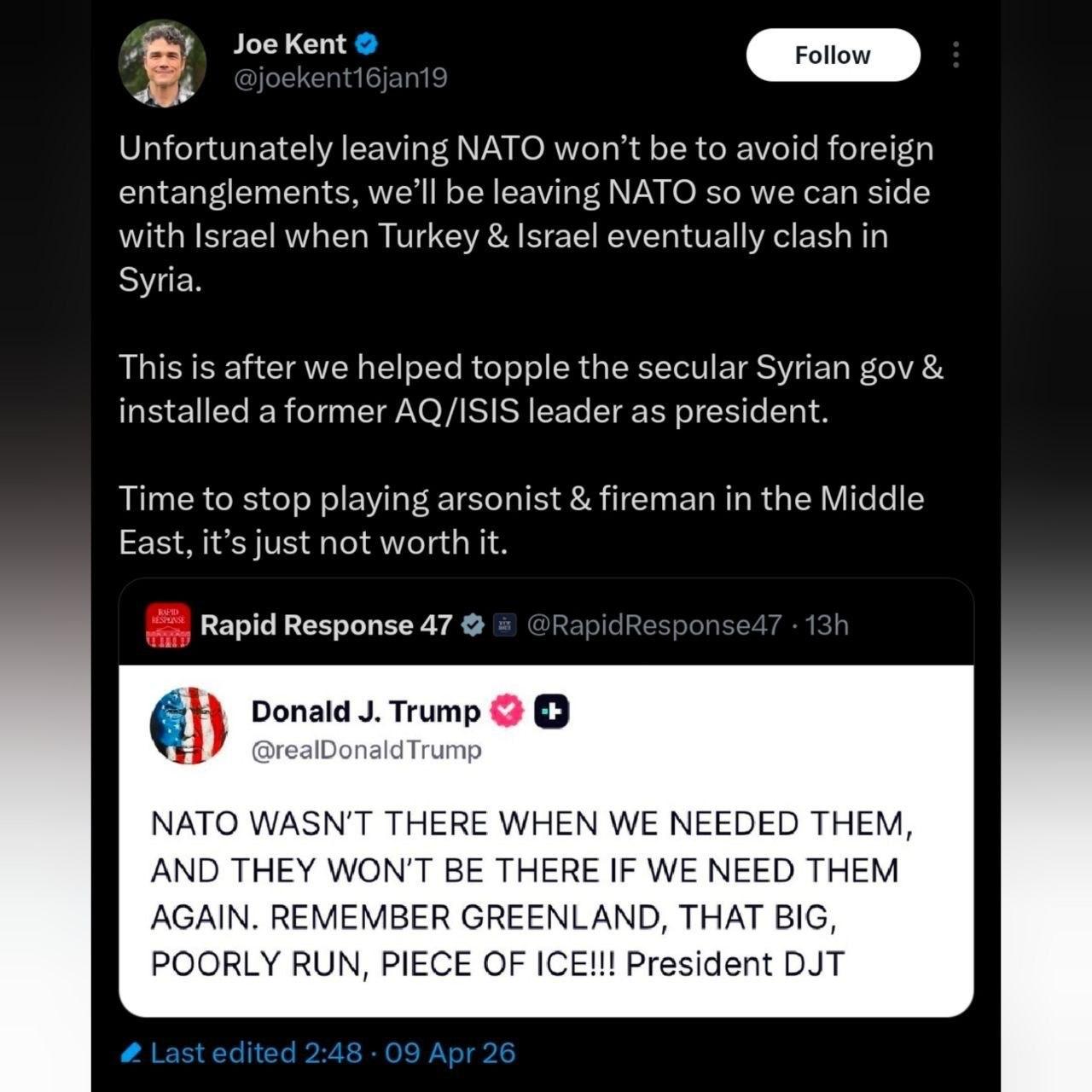The height and width of the screenshot is (1092, 1092).
Task: Click Rapid Response 47's verified checkmark badge
Action: (473, 625)
